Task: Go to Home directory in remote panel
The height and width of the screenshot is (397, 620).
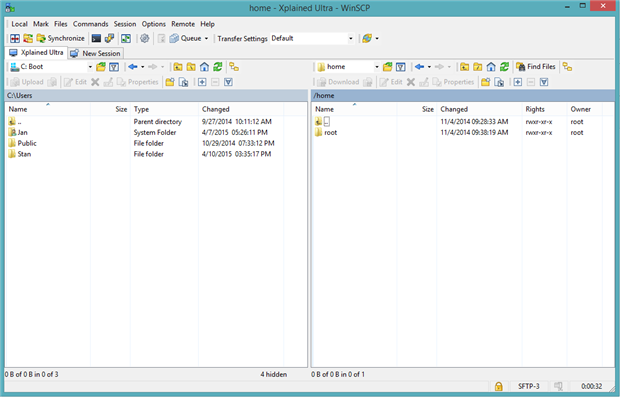Action: pyautogui.click(x=491, y=67)
